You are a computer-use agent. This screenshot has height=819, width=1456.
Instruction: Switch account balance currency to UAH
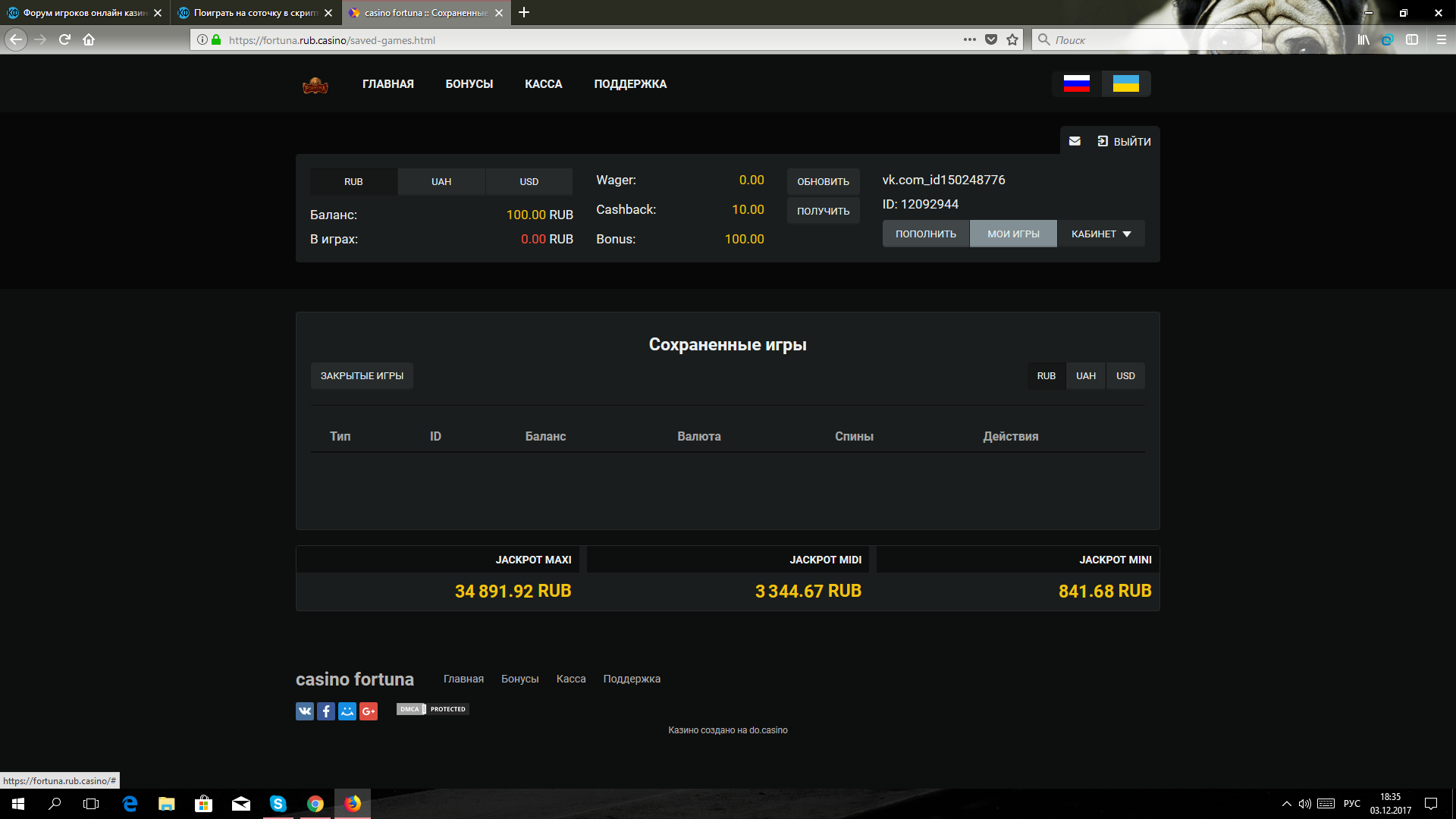441,182
